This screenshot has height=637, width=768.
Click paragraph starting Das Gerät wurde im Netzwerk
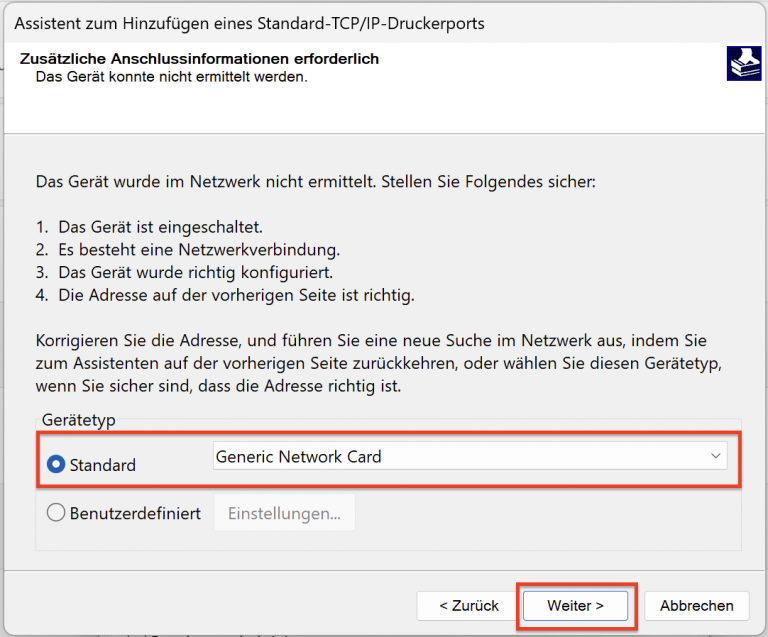[x=315, y=182]
